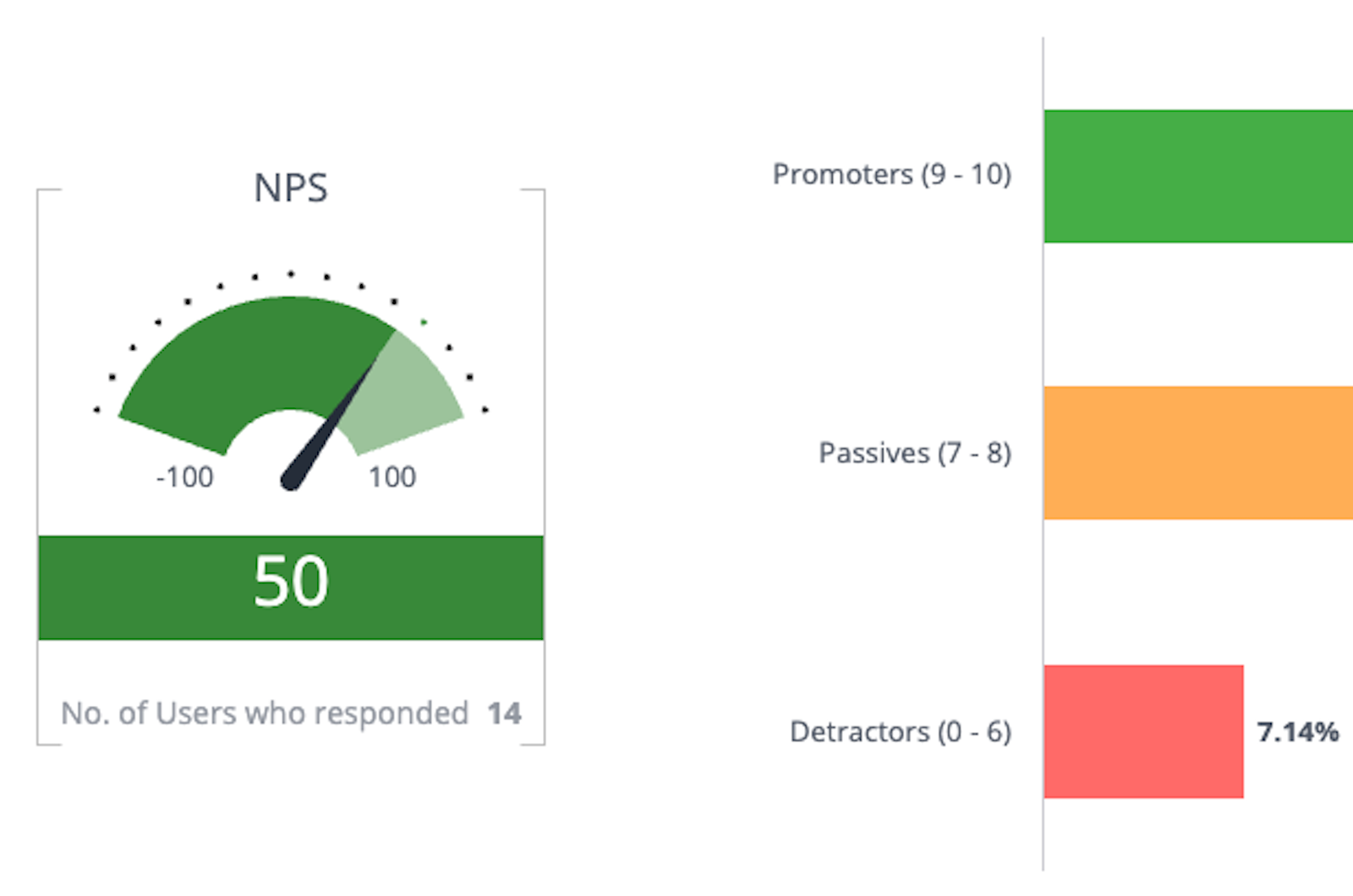Select the green Promoters bar
Image resolution: width=1353 pixels, height=896 pixels.
[1197, 176]
